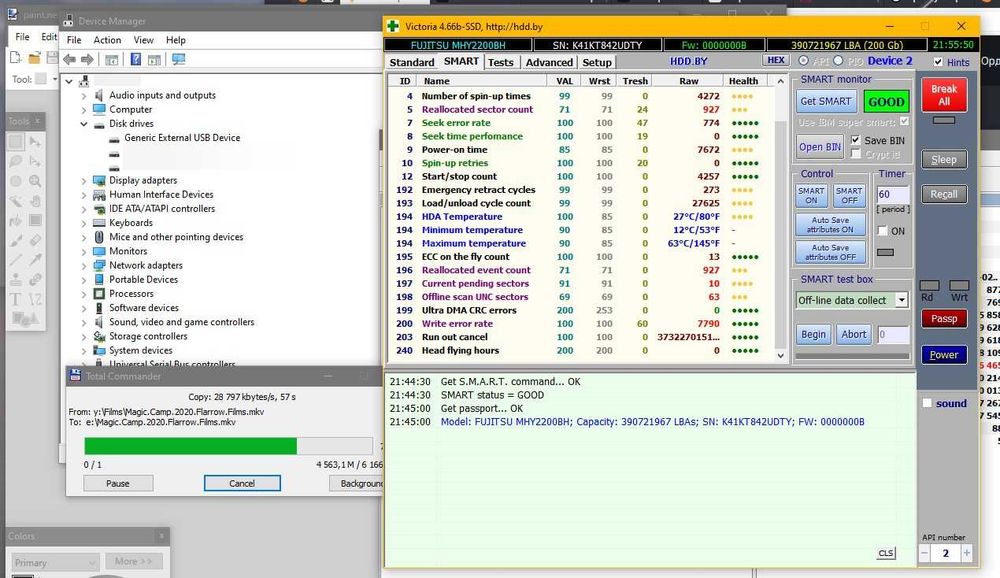
Task: Select the Generic External USB Device entry
Action: (x=182, y=138)
